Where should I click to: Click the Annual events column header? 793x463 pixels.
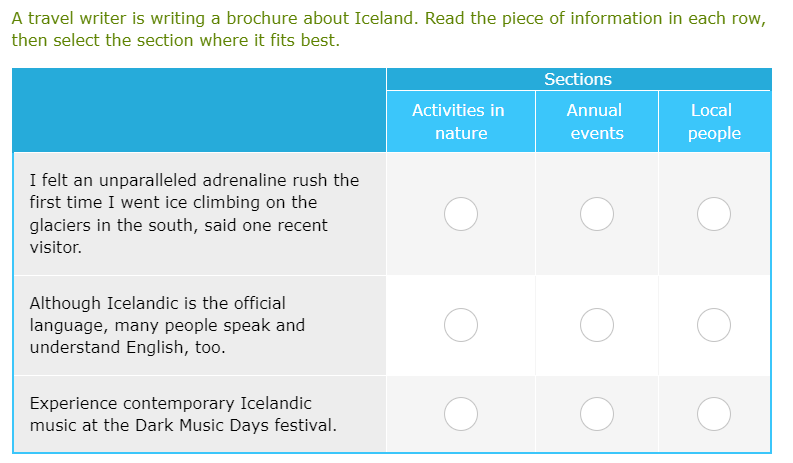pyautogui.click(x=596, y=121)
